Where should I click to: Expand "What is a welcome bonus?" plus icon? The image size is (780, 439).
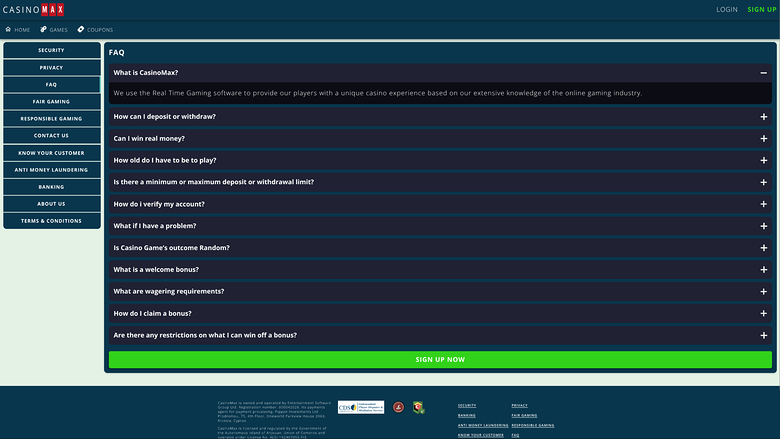point(764,270)
